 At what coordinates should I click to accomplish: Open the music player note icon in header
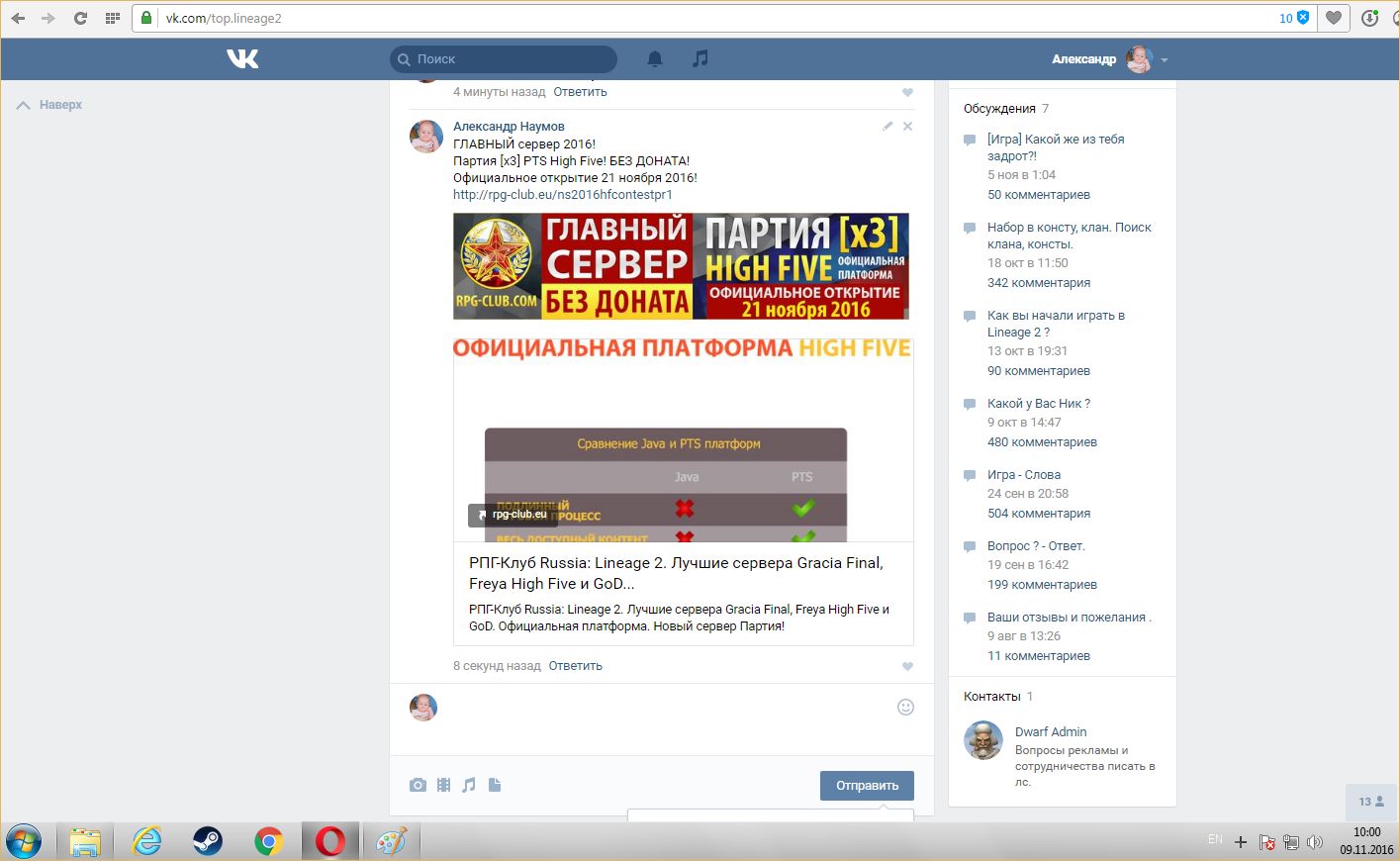click(700, 59)
